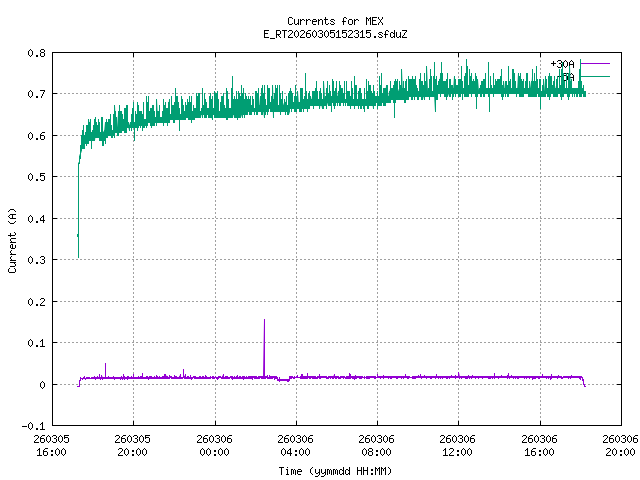Click the 260306 12:00 x-axis tick label
Viewport: 640px width, 480px height.
458,445
